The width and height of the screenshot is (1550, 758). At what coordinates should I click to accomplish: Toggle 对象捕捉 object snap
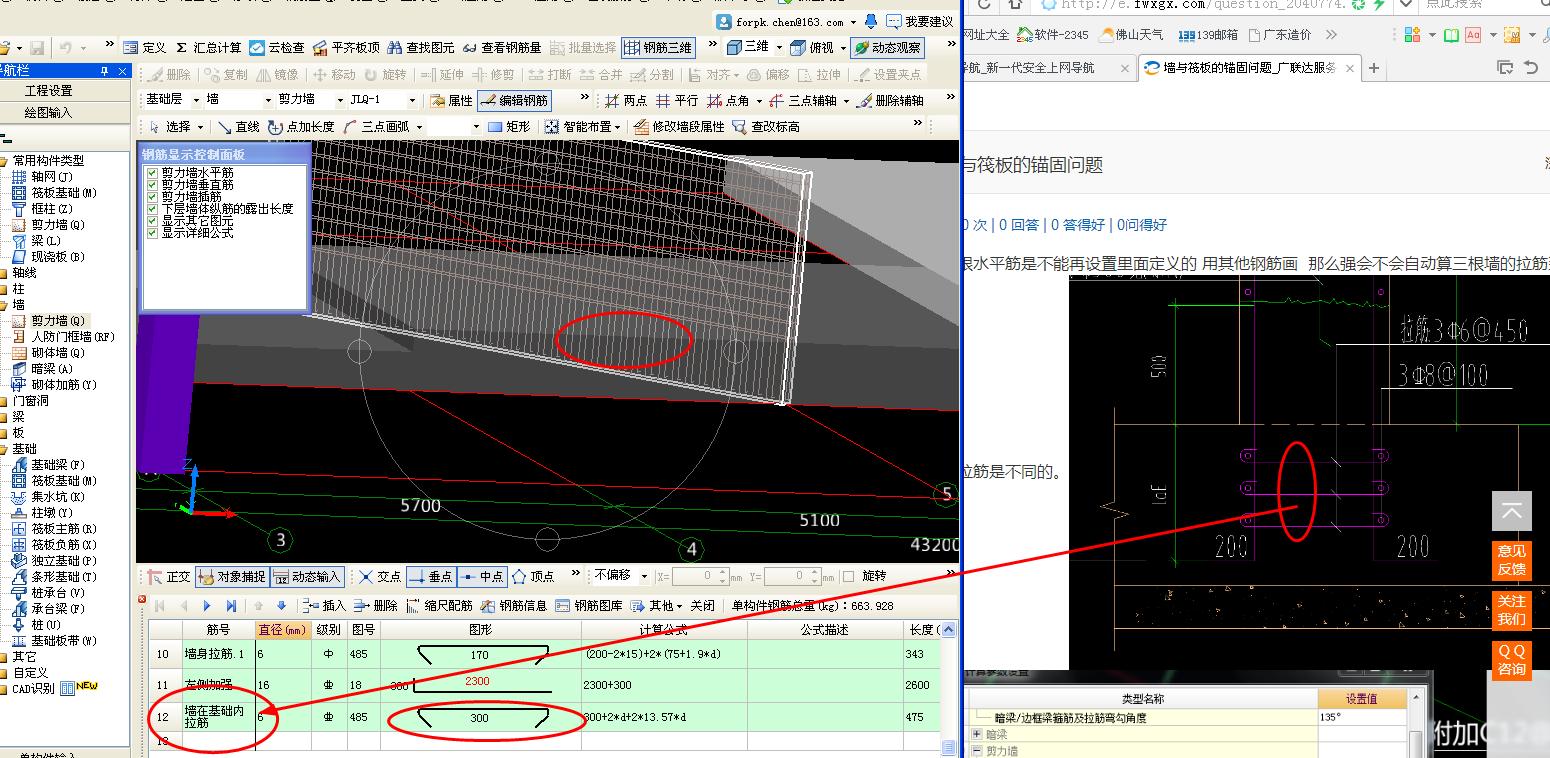[232, 577]
